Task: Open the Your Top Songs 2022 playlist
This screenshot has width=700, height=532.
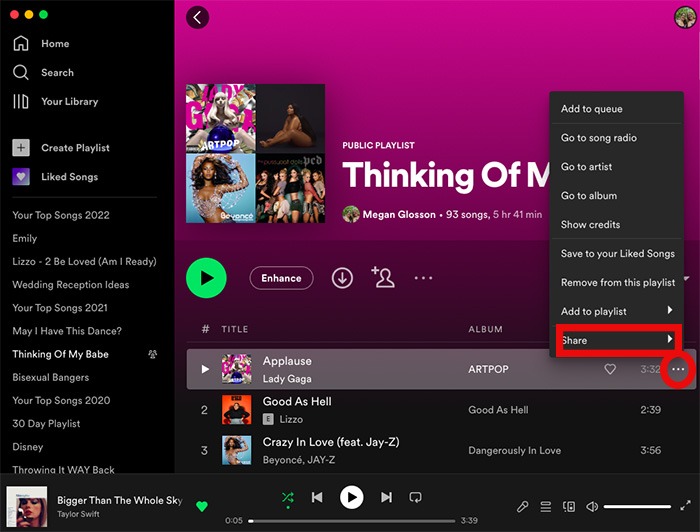Action: (61, 215)
